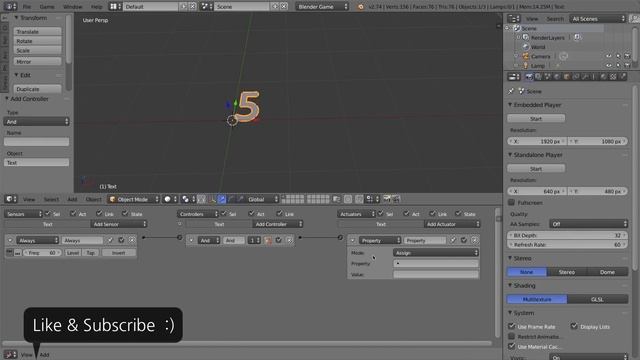The image size is (640, 360).
Task: Click the pin icon beside Scene in properties
Action: 511,91
